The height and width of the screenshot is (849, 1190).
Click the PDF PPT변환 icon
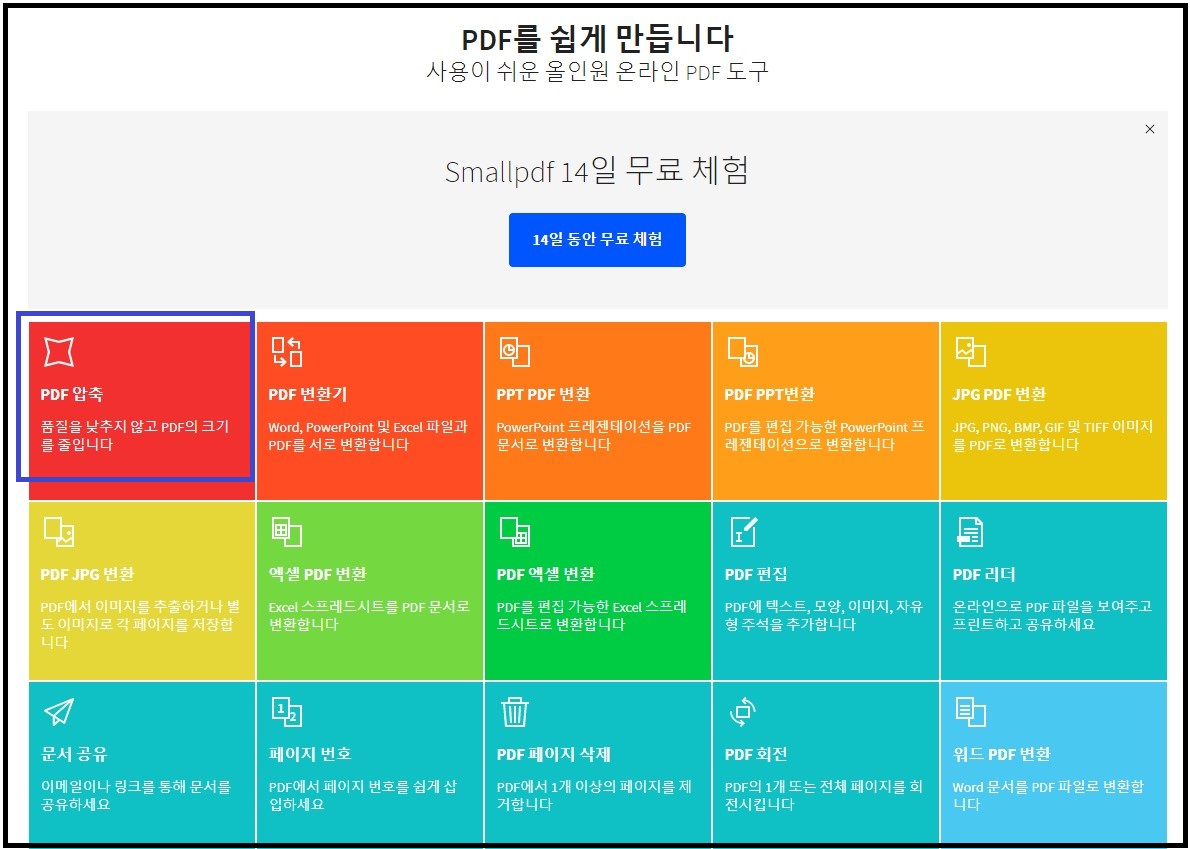(x=742, y=352)
